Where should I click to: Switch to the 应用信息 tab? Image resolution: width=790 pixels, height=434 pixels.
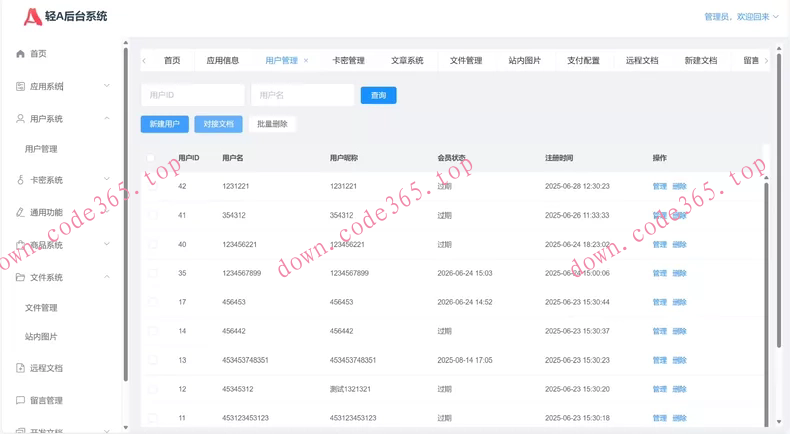(223, 60)
